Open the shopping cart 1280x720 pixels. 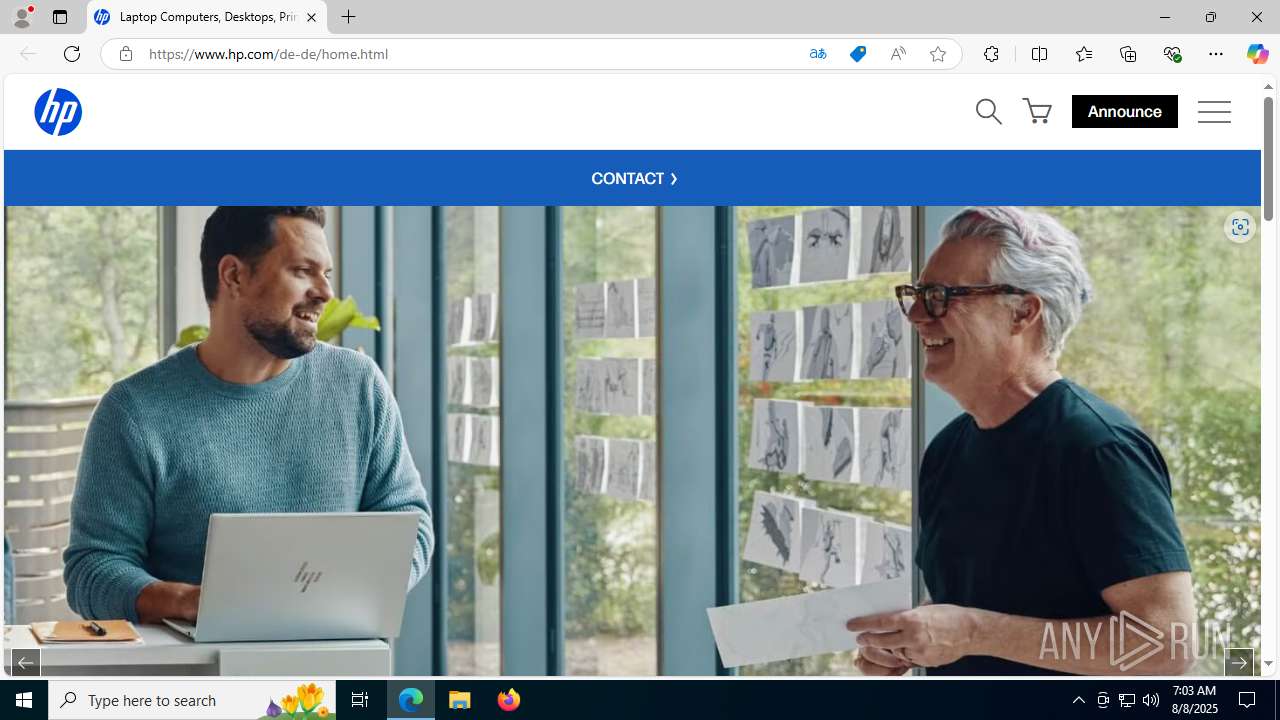[x=1037, y=111]
